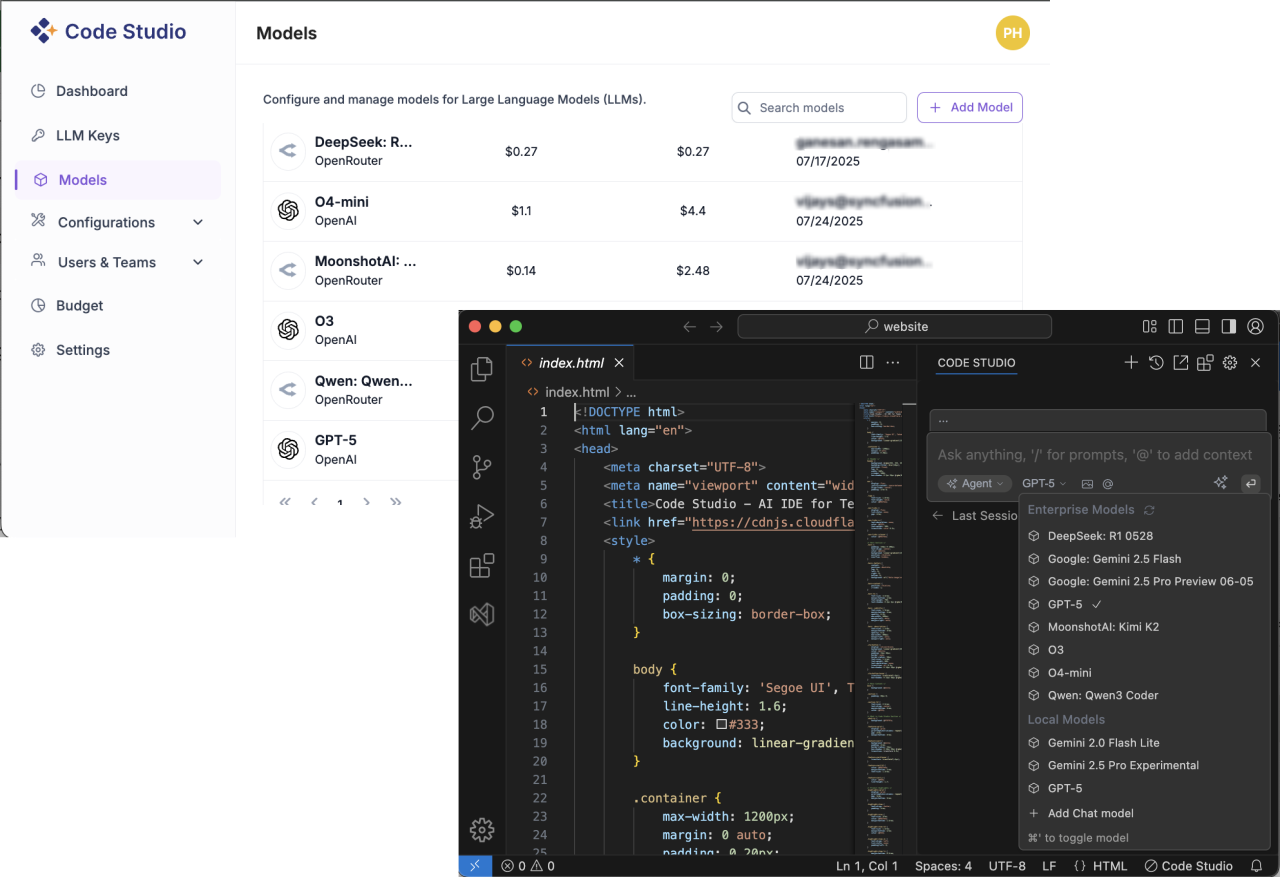Screen dimensions: 1280x877
Task: Open the Run and Debug view
Action: point(482,516)
